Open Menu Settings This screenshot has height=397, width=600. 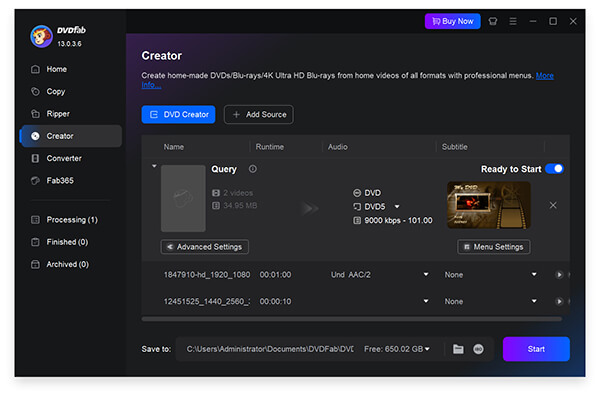[494, 247]
